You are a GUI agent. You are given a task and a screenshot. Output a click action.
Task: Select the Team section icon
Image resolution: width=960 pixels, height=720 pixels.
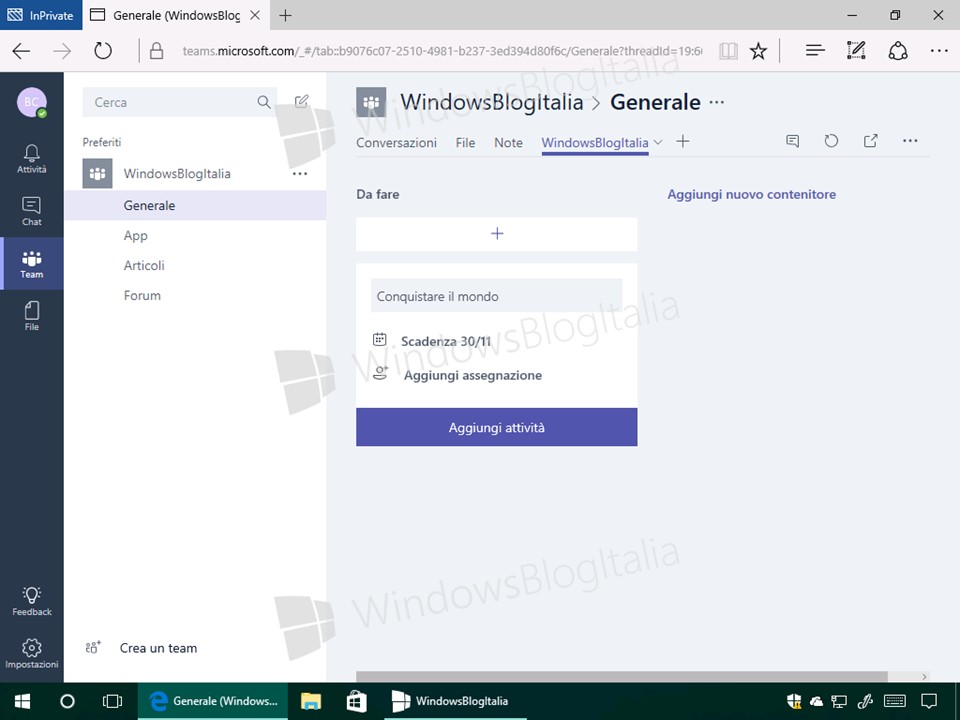click(x=31, y=264)
